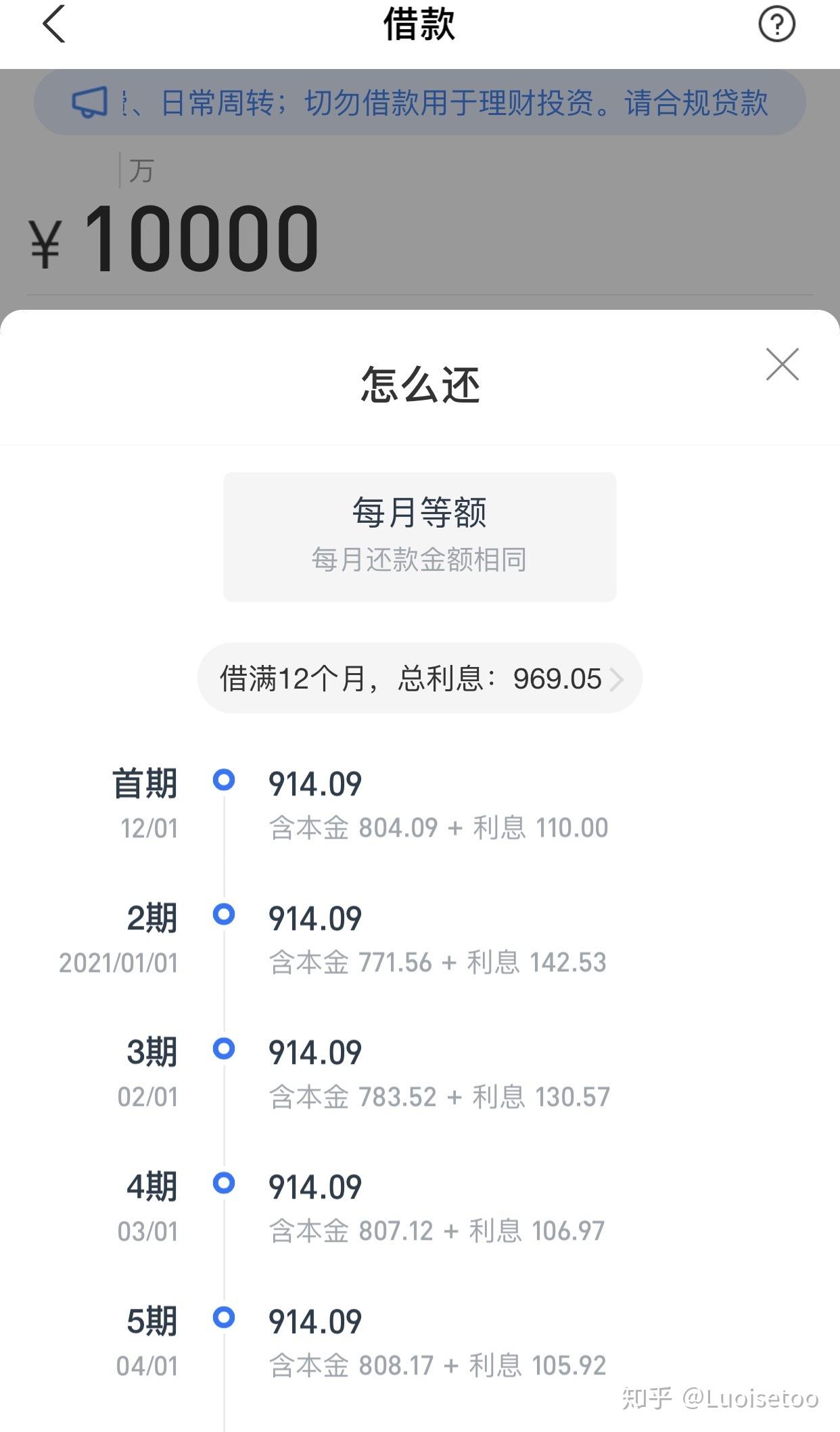The height and width of the screenshot is (1432, 840).
Task: Tap the back arrow icon
Action: [x=53, y=24]
